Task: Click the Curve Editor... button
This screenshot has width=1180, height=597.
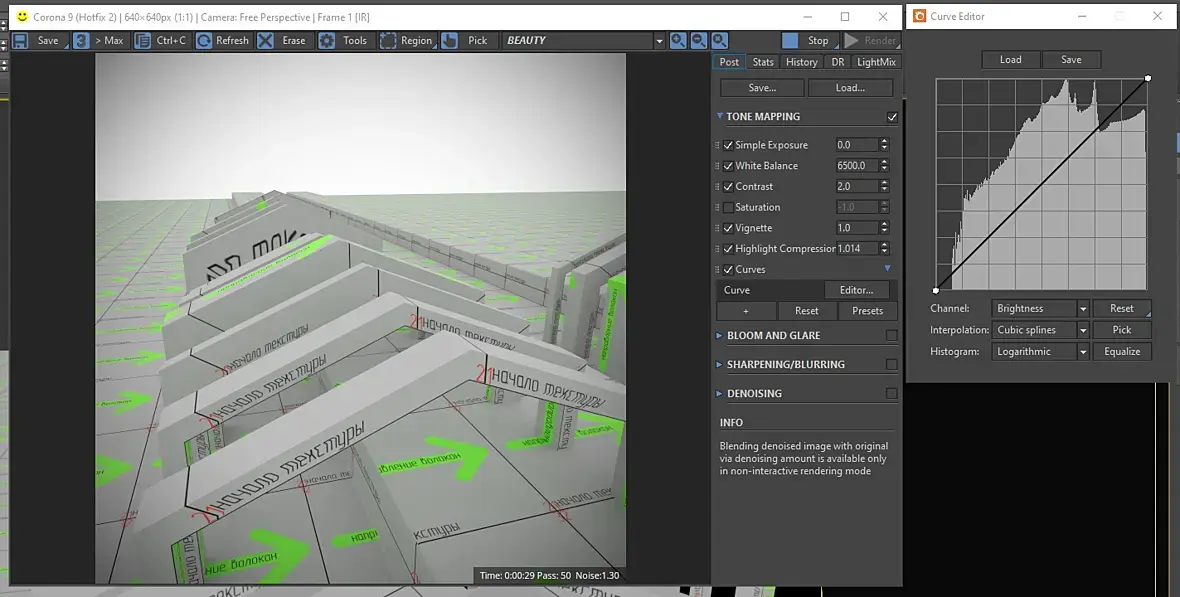Action: pos(856,290)
